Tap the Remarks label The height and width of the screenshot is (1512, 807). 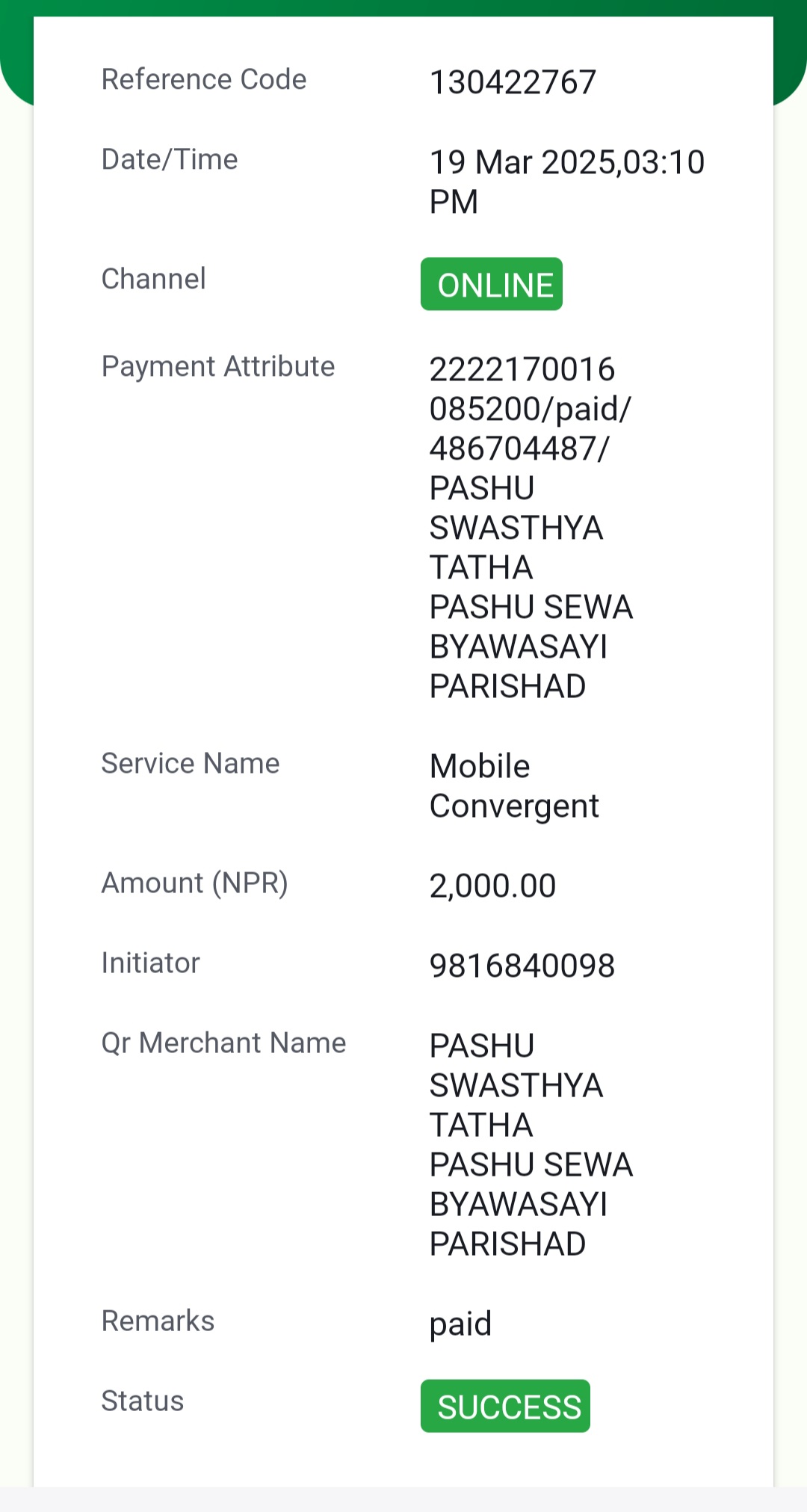(x=158, y=1321)
